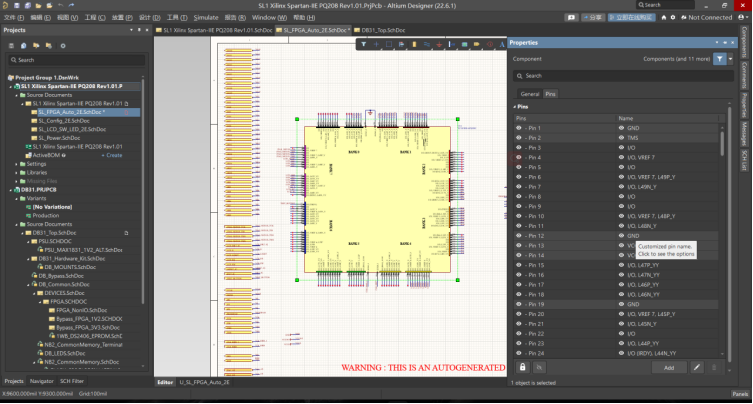
Task: Collapse the Source Documents folder
Action: point(18,94)
